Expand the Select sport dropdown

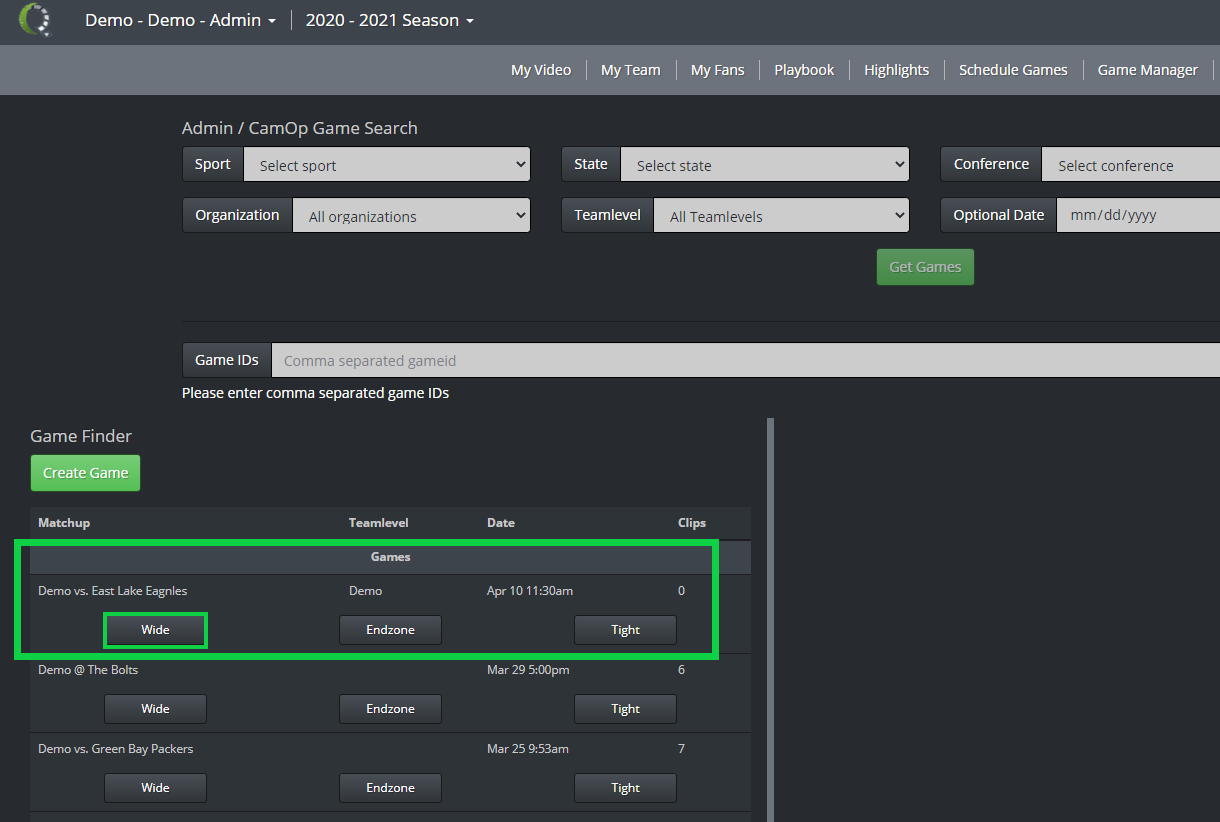(387, 165)
